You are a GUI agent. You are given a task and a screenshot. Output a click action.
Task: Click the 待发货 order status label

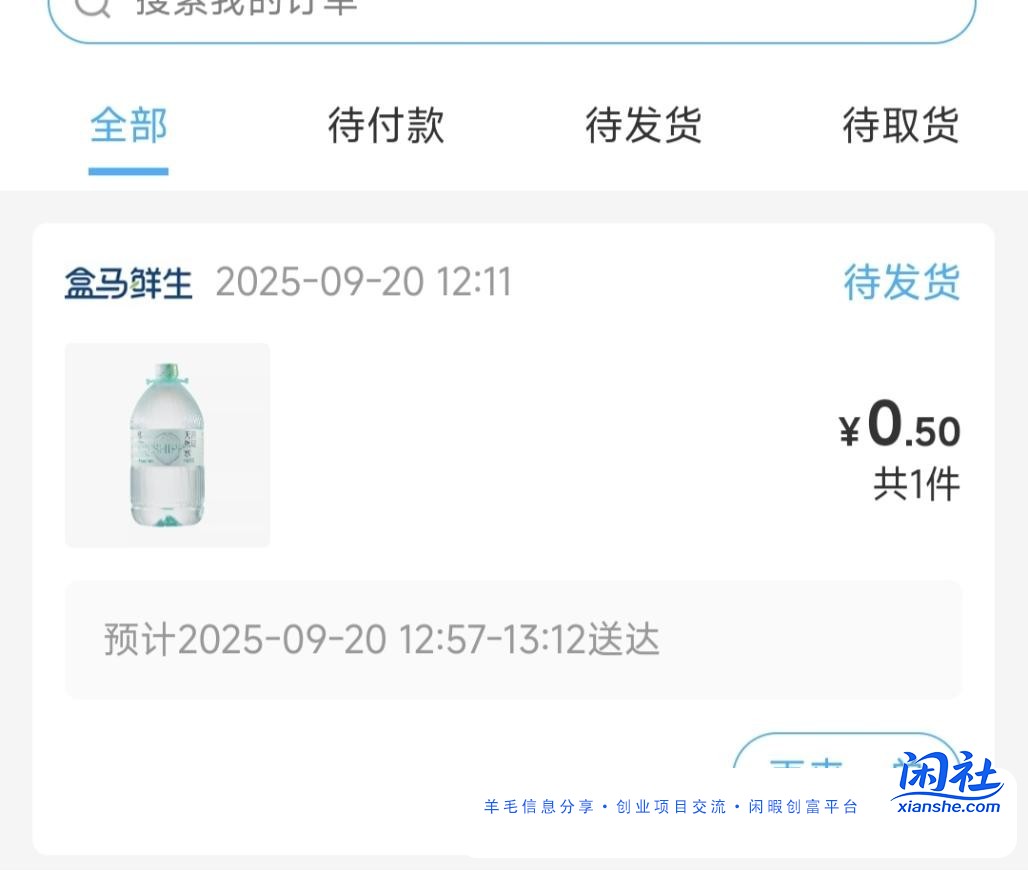pos(901,282)
